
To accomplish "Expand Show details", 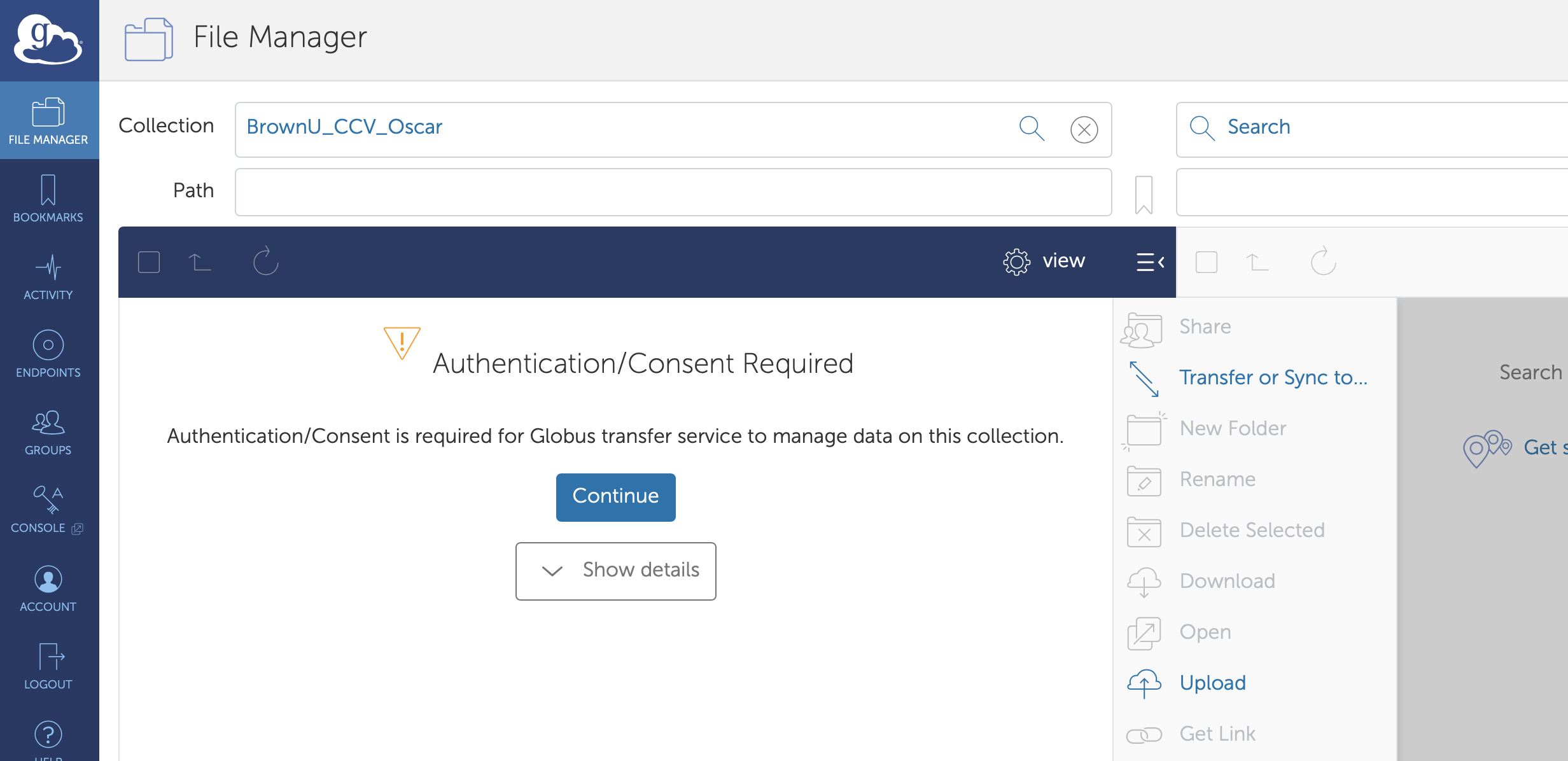I will [x=616, y=571].
